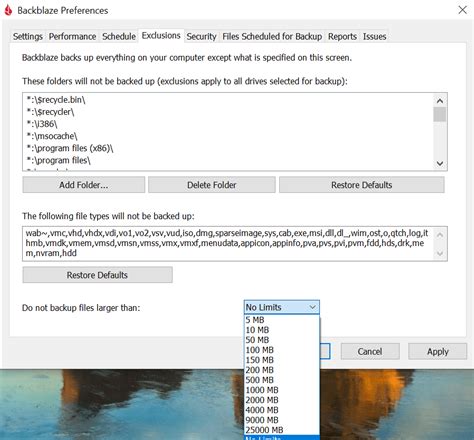Choose 5 MB file size limit
The image size is (474, 440).
[282, 320]
